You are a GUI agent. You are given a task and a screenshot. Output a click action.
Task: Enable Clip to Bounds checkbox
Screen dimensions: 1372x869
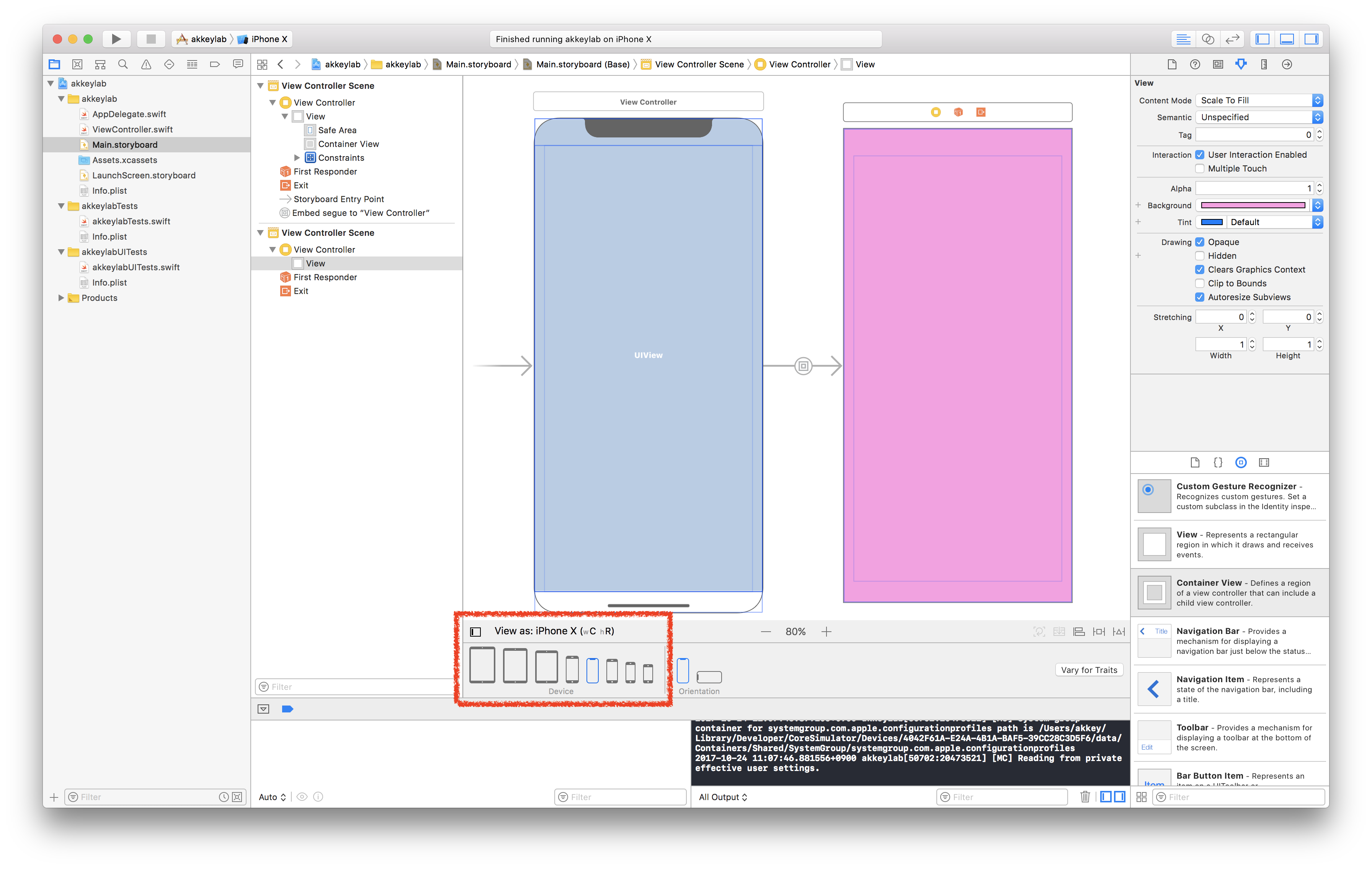click(x=1200, y=283)
